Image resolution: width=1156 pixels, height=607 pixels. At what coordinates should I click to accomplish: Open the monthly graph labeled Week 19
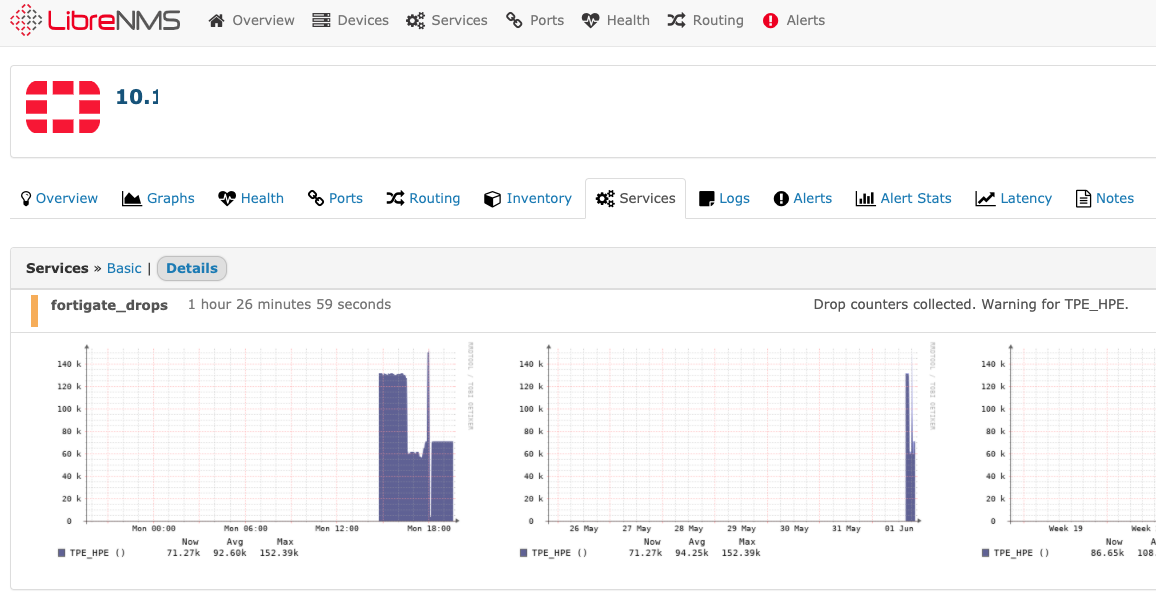click(1066, 450)
